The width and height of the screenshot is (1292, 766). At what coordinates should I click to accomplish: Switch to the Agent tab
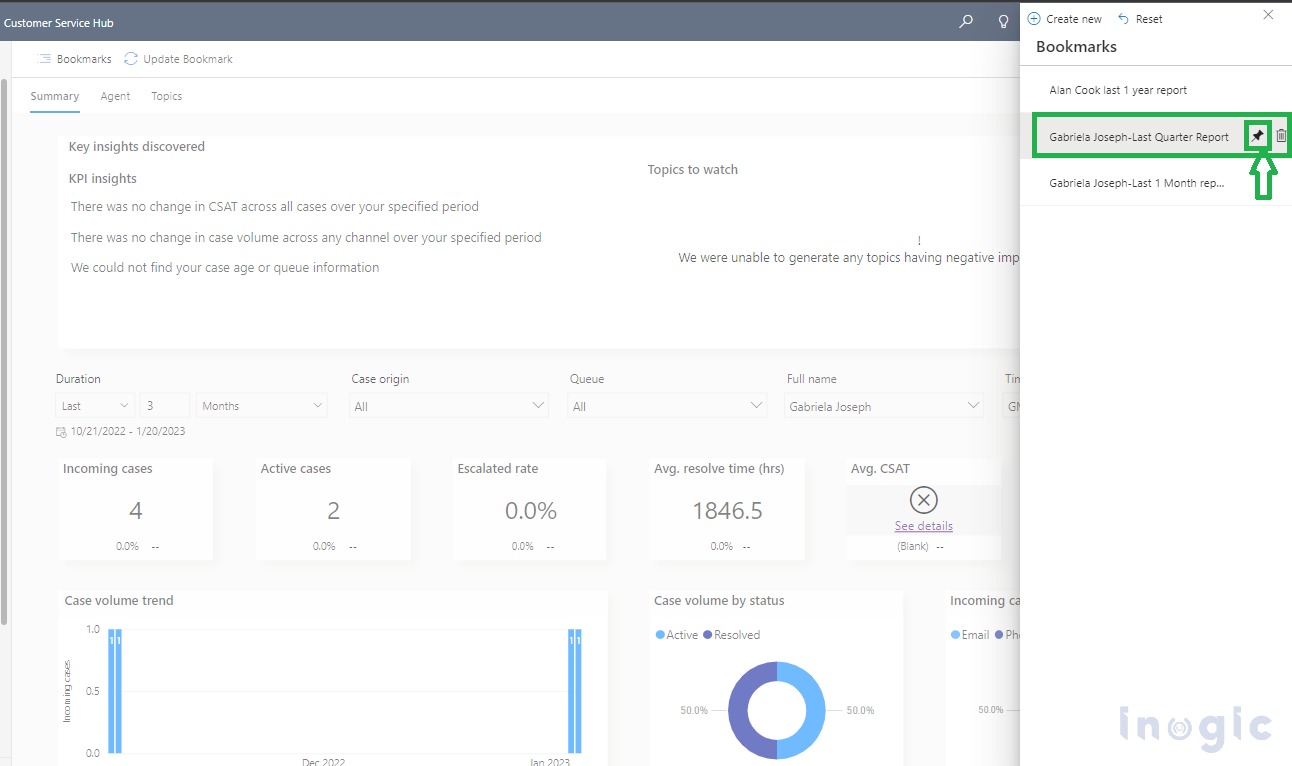point(115,96)
